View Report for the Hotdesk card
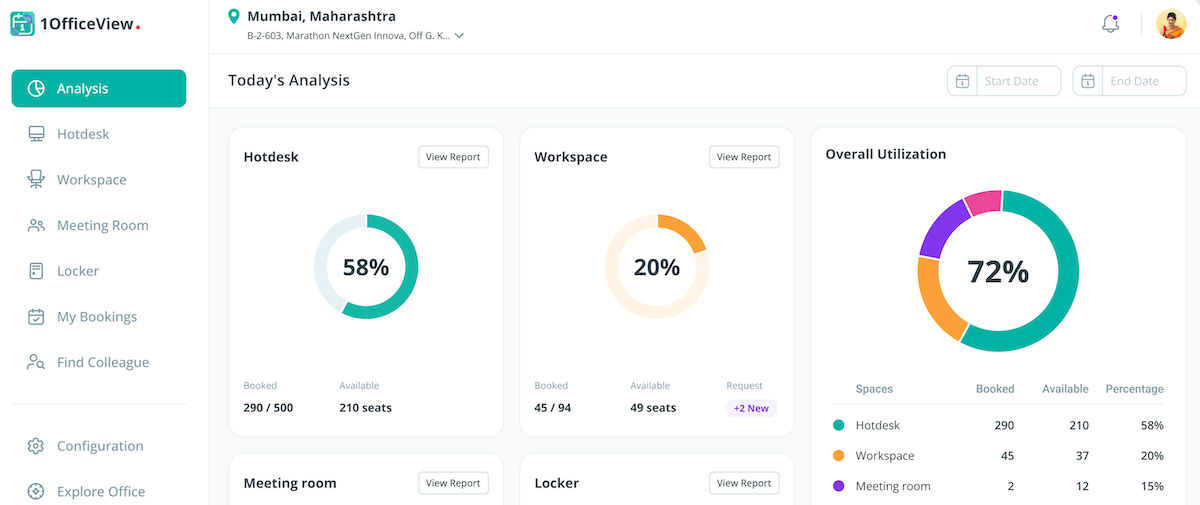 coord(453,157)
